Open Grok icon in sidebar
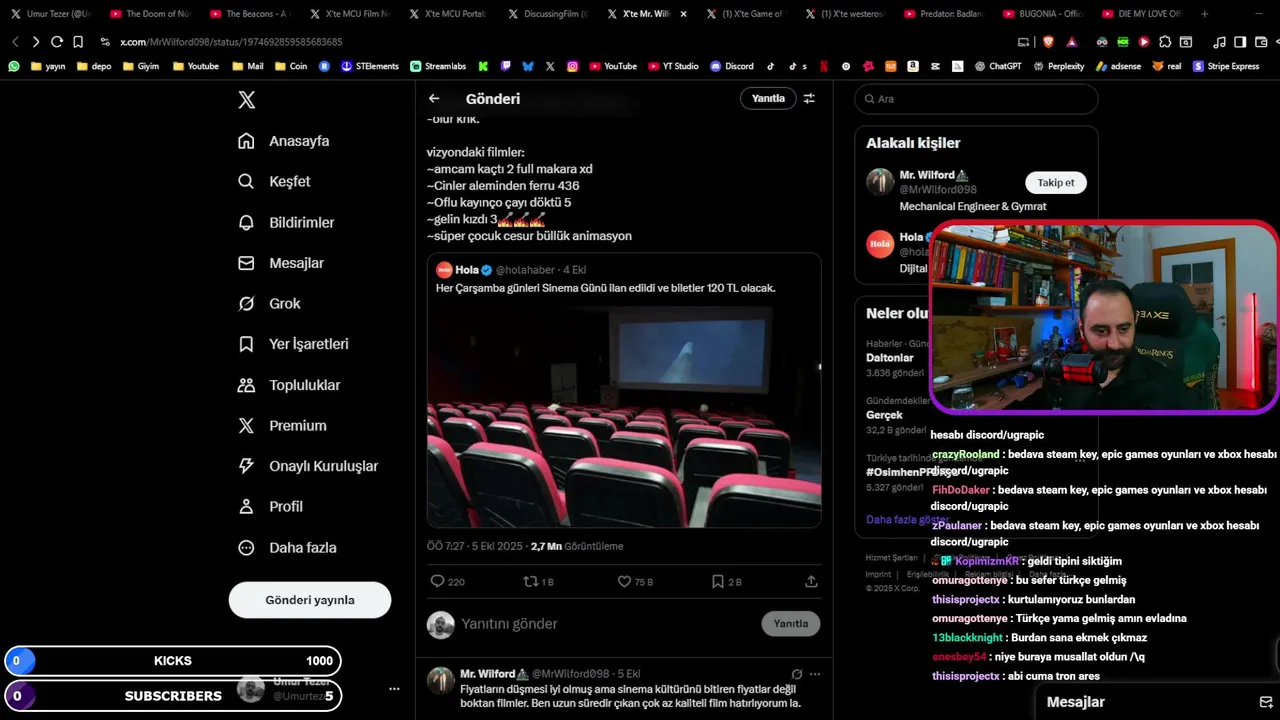Image resolution: width=1280 pixels, height=720 pixels. tap(246, 303)
